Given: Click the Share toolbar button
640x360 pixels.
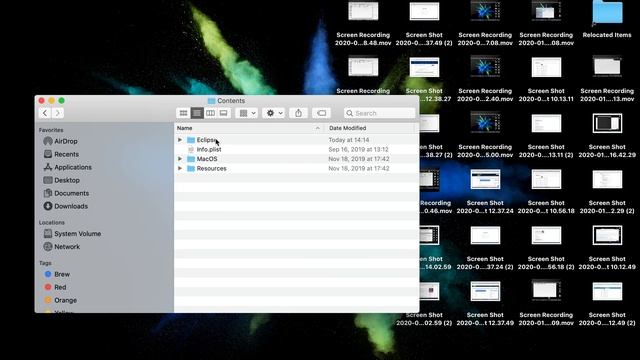Looking at the screenshot, I should point(298,113).
